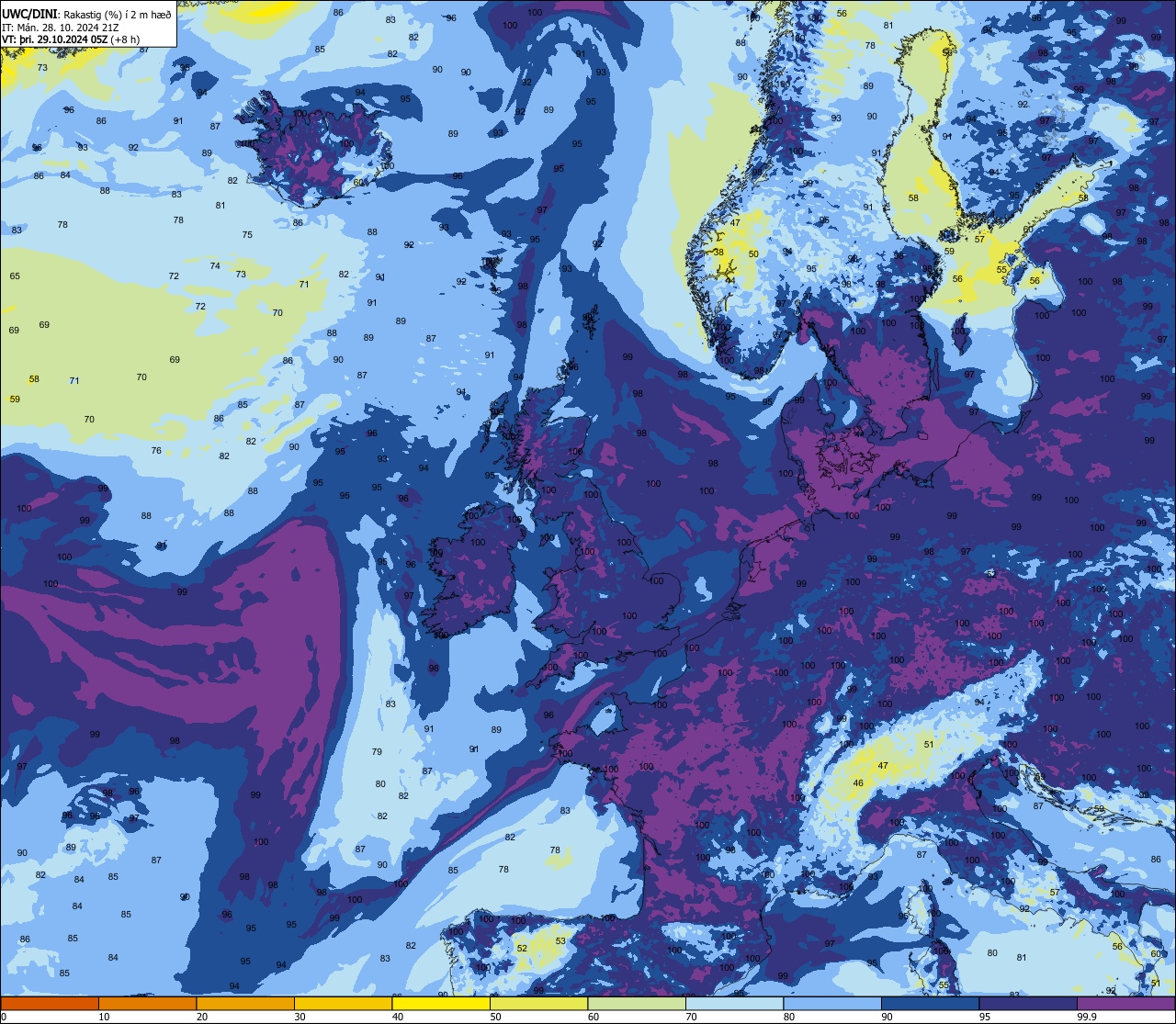Click the "IT: Mán. 28. 10. 2024 21Z" line

tap(59, 27)
